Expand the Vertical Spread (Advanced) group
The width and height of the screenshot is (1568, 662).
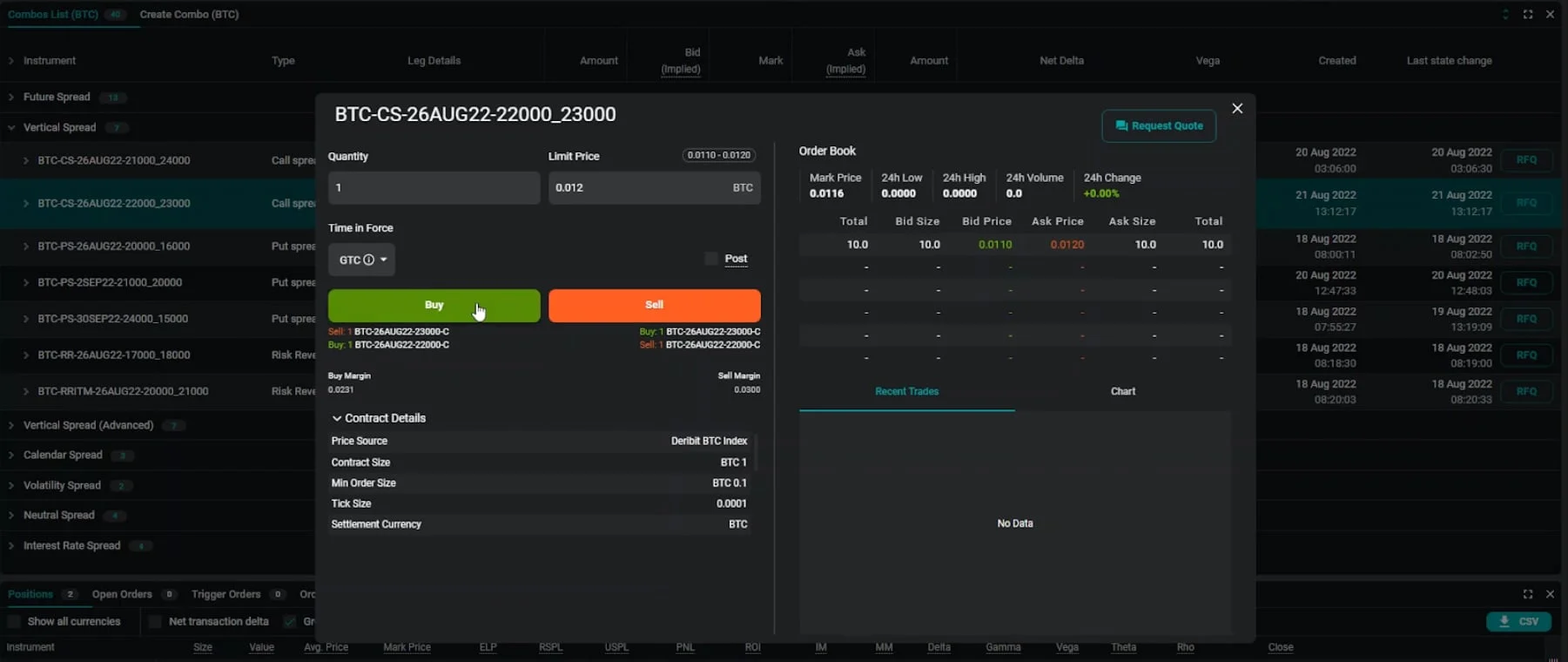11,425
